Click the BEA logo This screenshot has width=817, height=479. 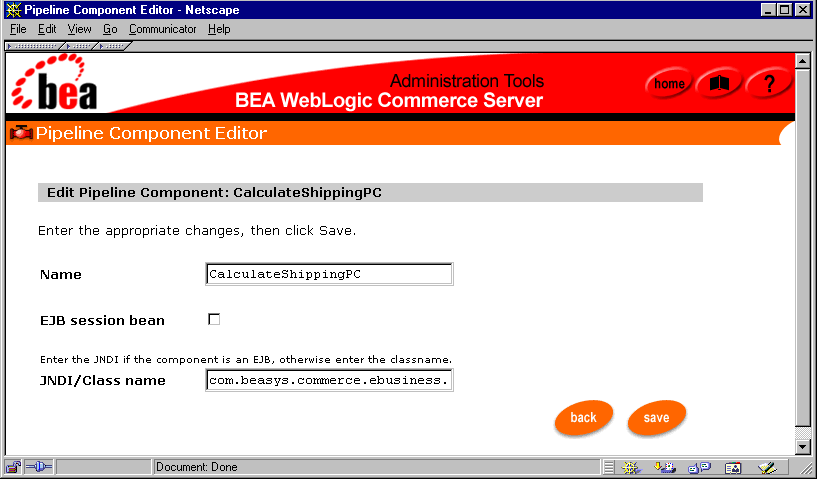tap(55, 82)
